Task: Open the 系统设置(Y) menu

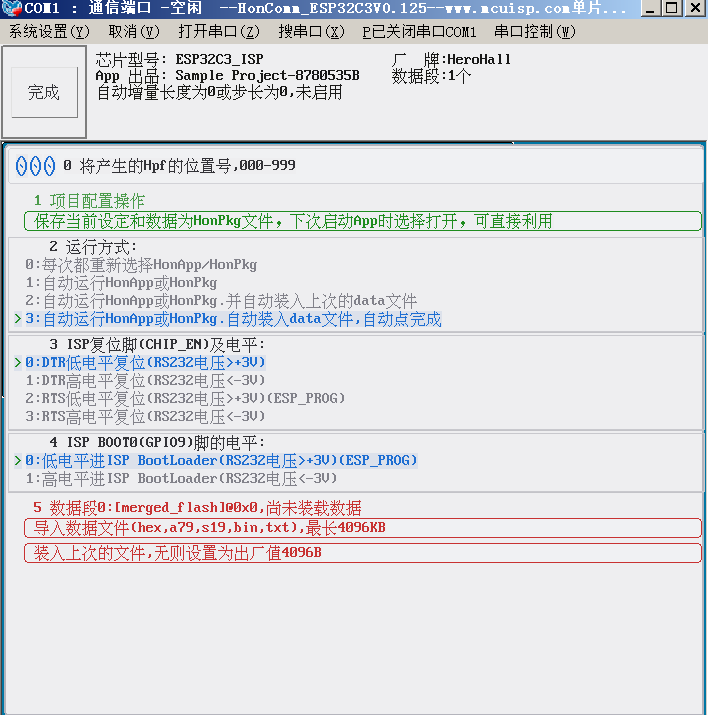Action: (49, 31)
